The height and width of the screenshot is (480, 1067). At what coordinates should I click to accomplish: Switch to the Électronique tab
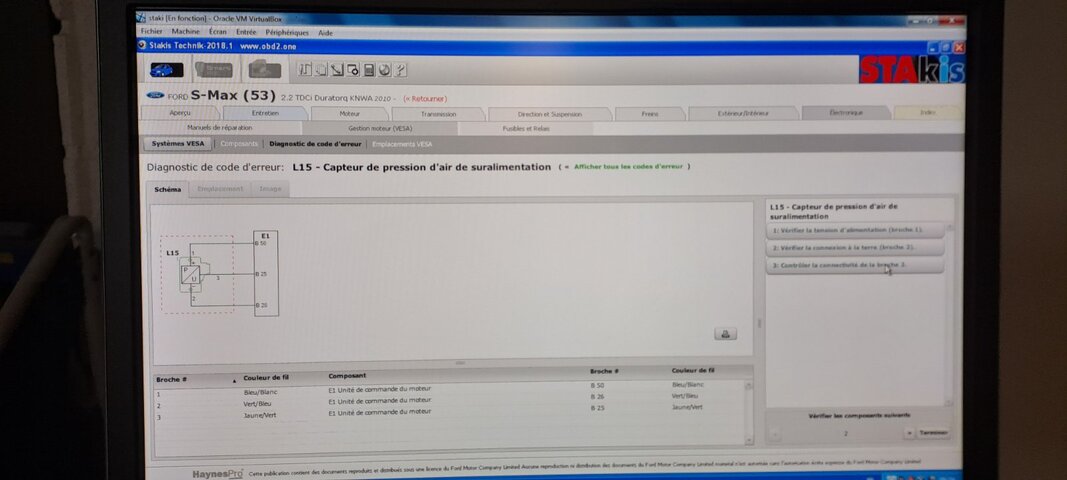(x=846, y=113)
